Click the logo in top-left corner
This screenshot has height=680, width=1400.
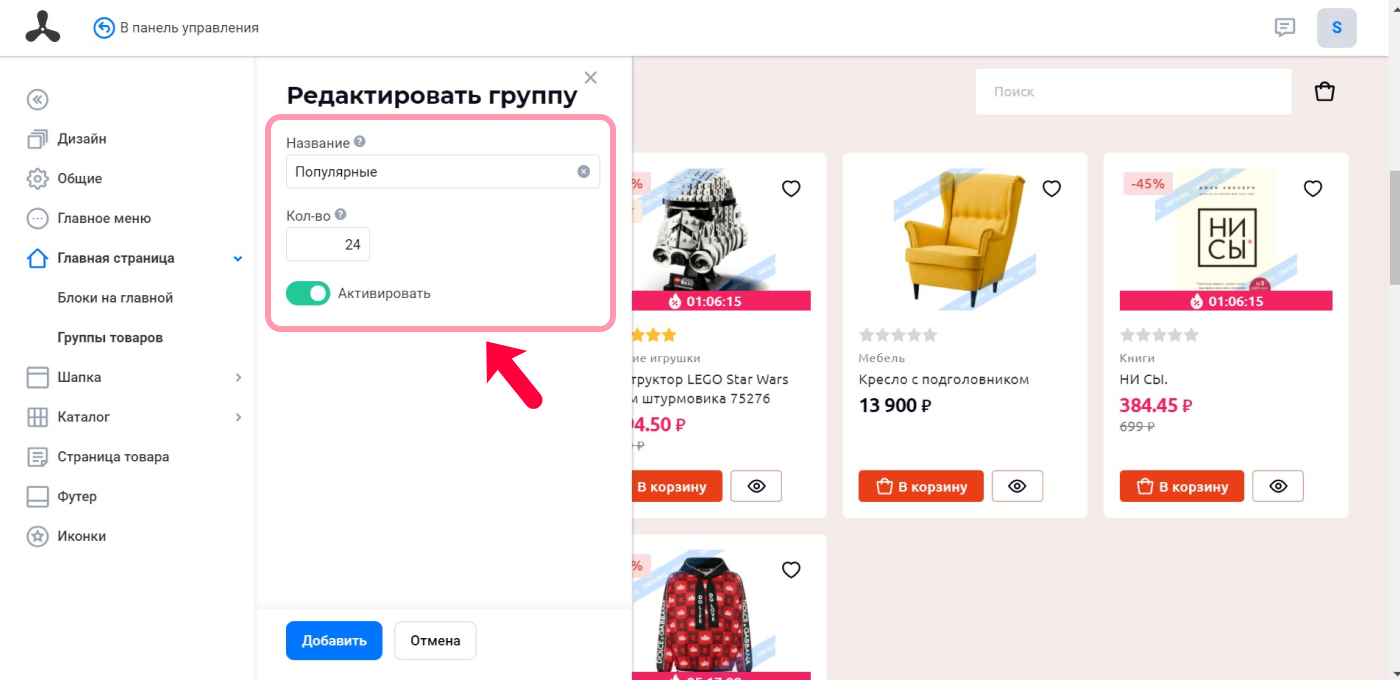(x=43, y=28)
